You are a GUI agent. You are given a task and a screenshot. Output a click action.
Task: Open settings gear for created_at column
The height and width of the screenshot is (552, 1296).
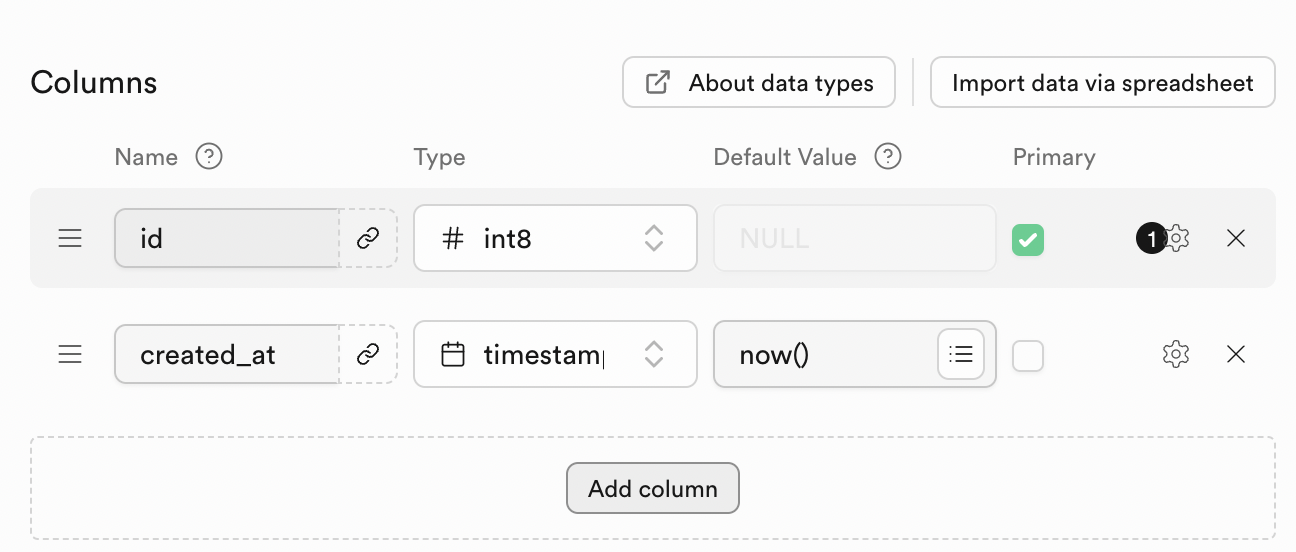coord(1176,354)
